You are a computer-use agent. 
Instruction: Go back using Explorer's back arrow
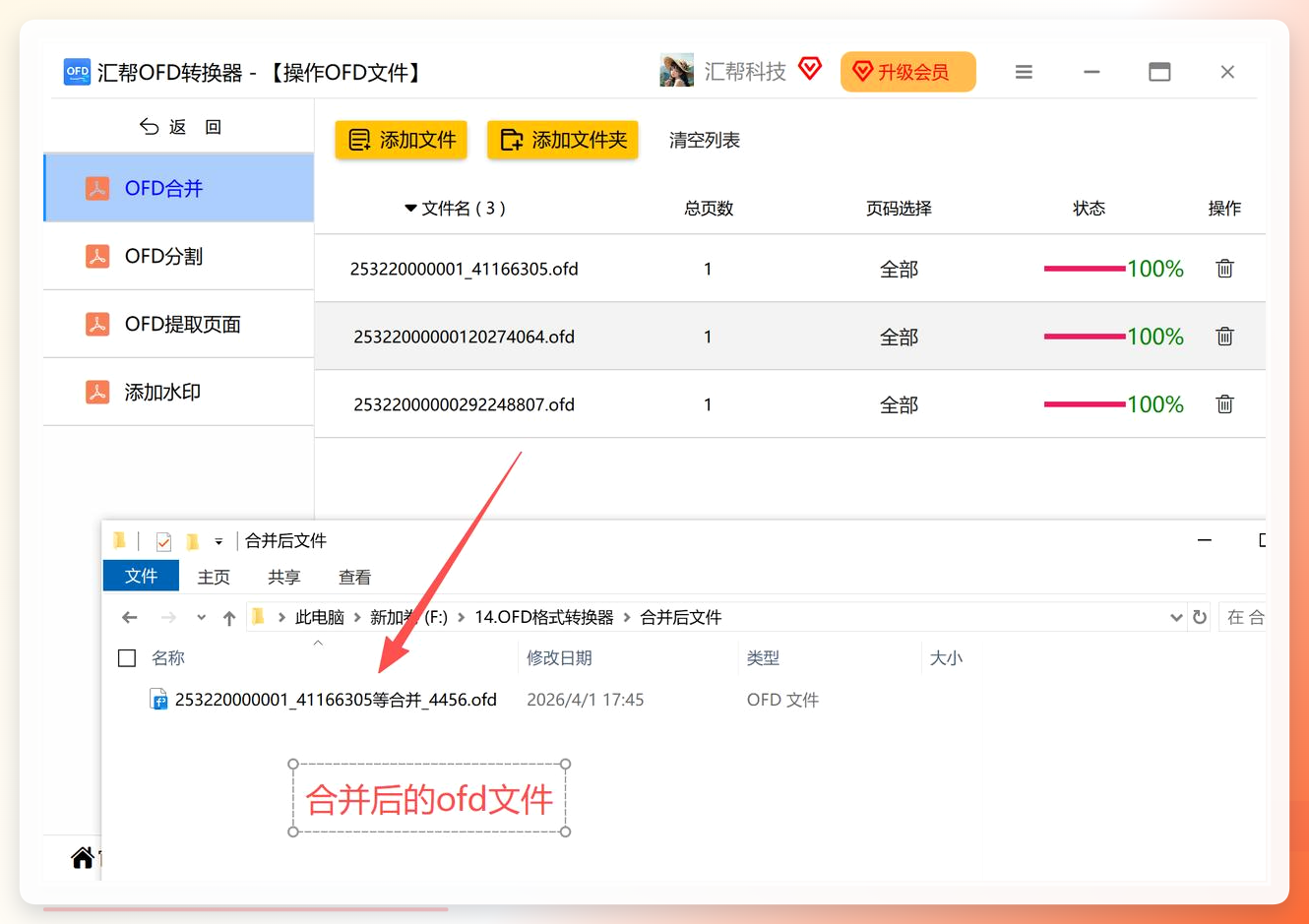(x=130, y=618)
